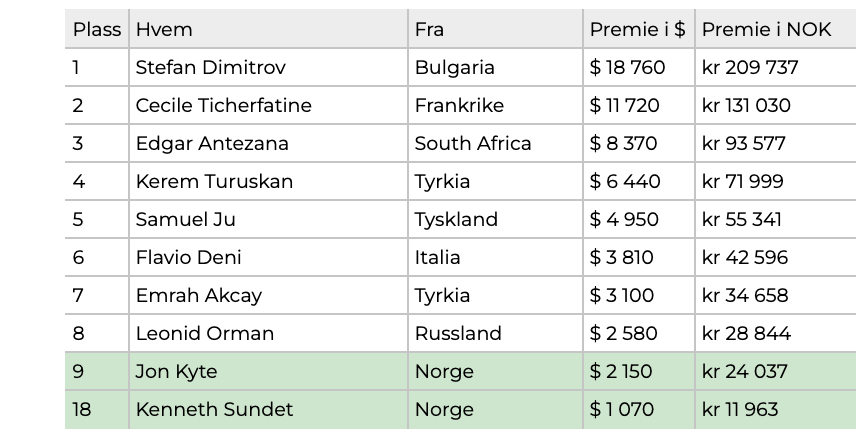Select the name Cecile Ticherfatine

point(224,105)
